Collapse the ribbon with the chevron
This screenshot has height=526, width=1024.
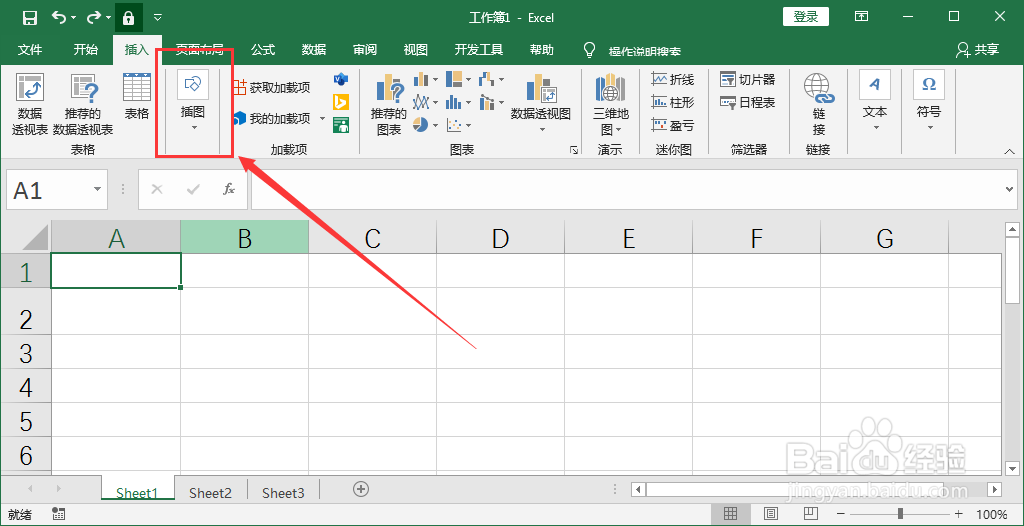1010,152
